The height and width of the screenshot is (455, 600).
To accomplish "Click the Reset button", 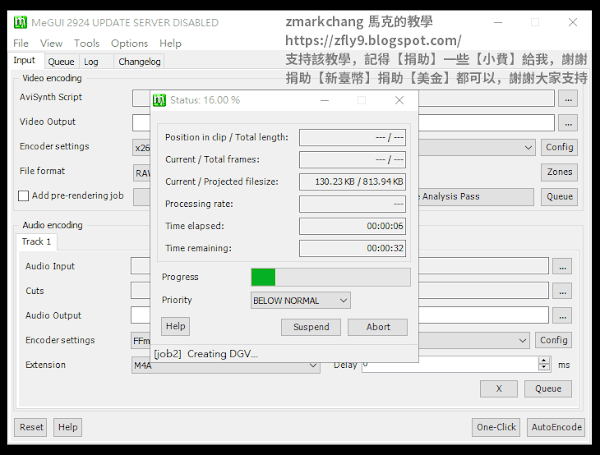I will [31, 427].
